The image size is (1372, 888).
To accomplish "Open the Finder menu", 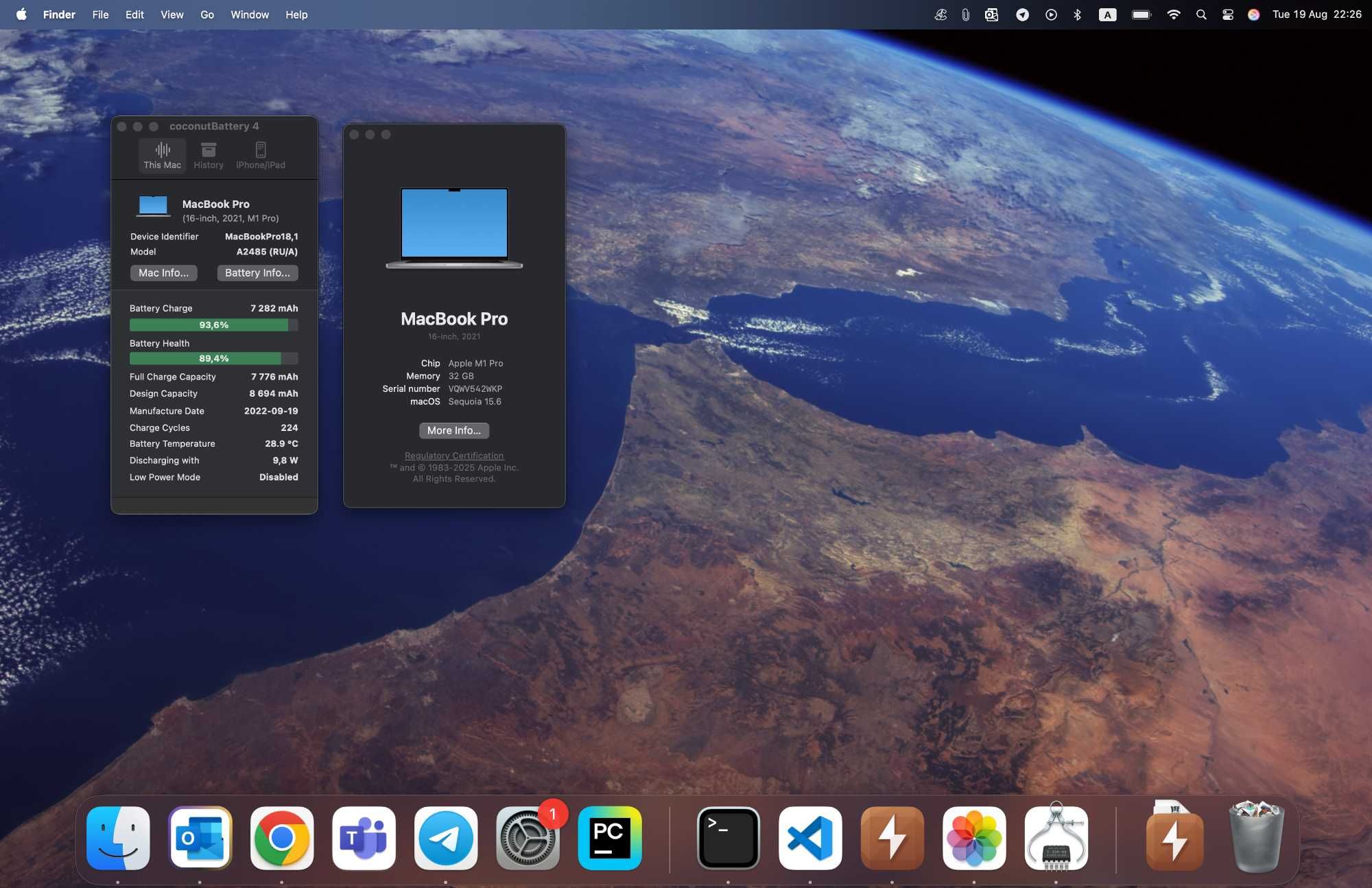I will (x=59, y=14).
